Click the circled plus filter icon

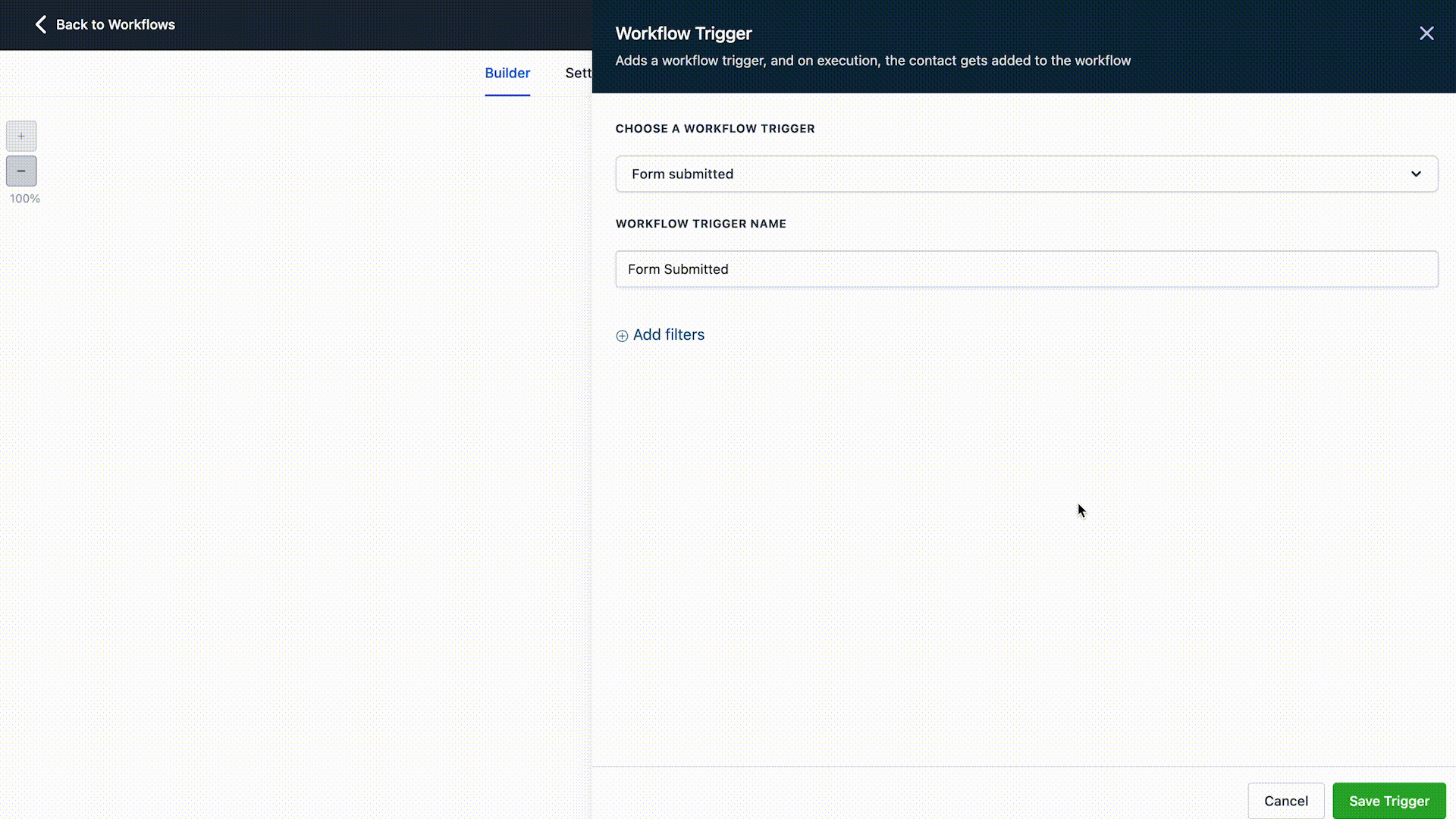point(622,336)
